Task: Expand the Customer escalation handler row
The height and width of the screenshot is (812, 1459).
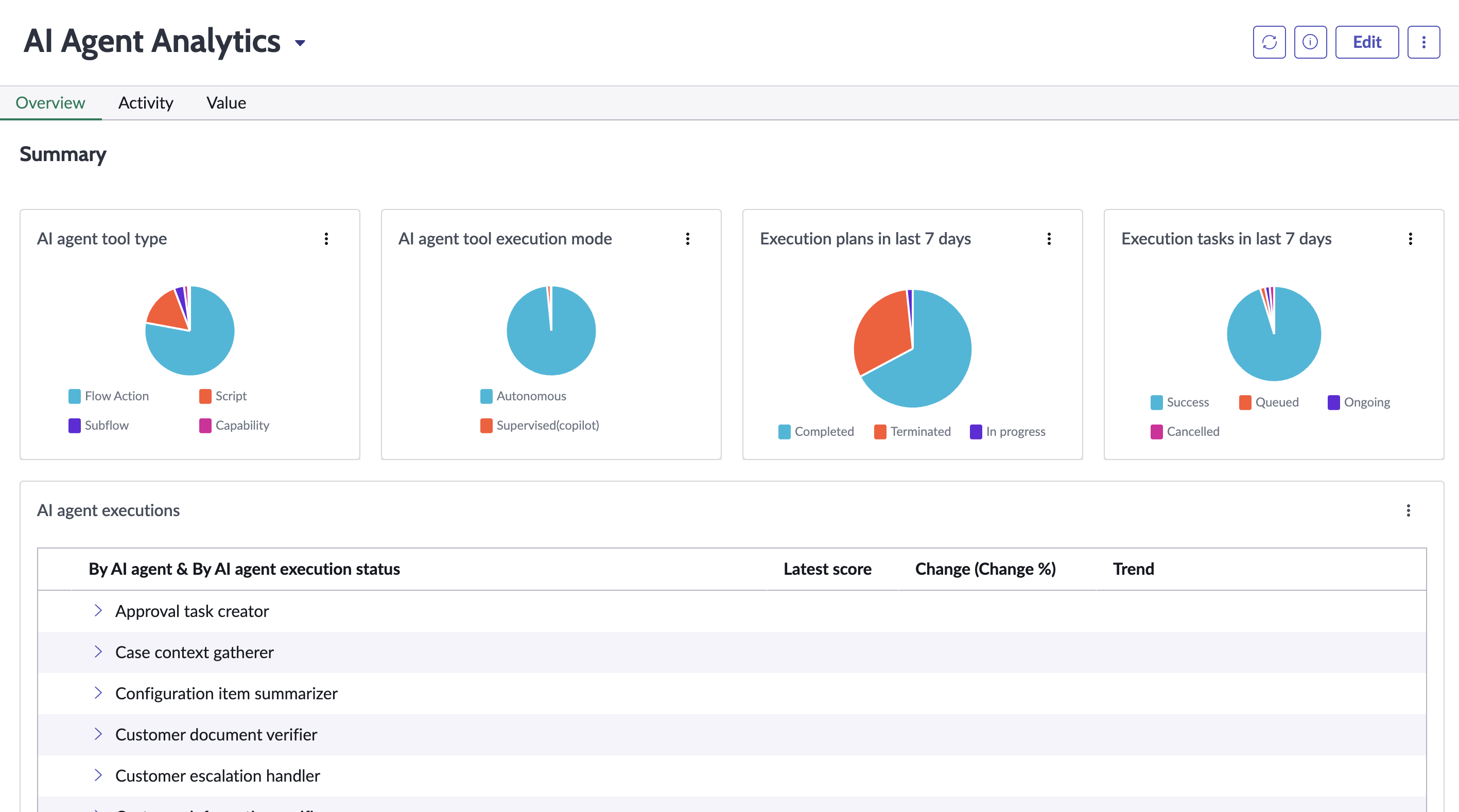Action: [98, 775]
